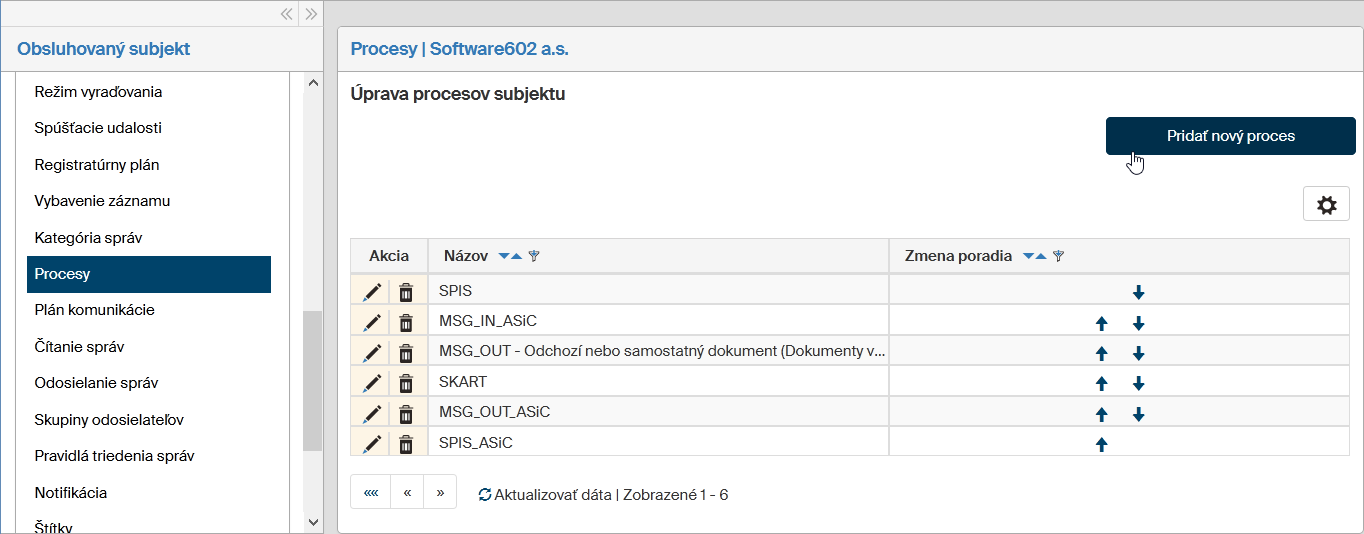Move SPIS_ASiC process up with arrow
Screen dimensions: 1364x534
(1102, 444)
